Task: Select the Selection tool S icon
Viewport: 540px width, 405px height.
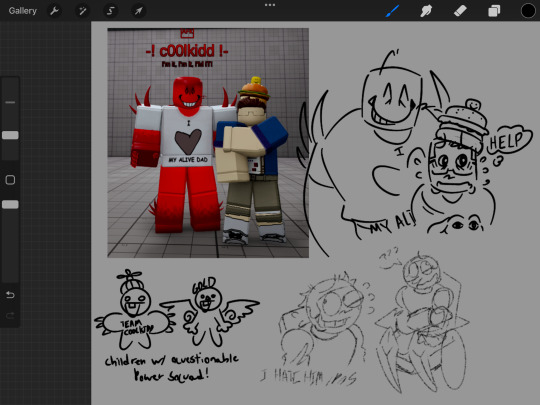Action: pos(110,11)
